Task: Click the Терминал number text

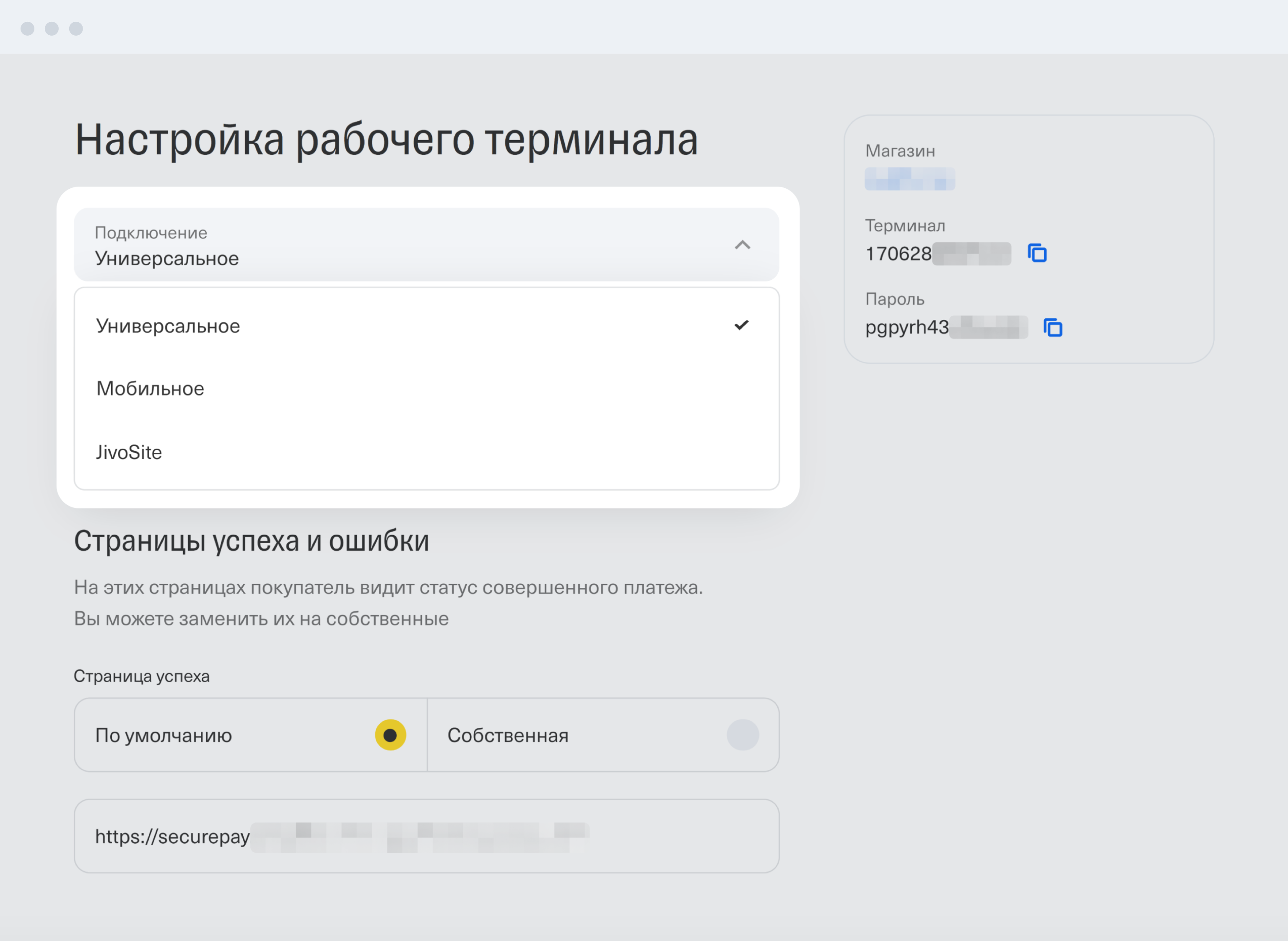Action: click(x=898, y=253)
